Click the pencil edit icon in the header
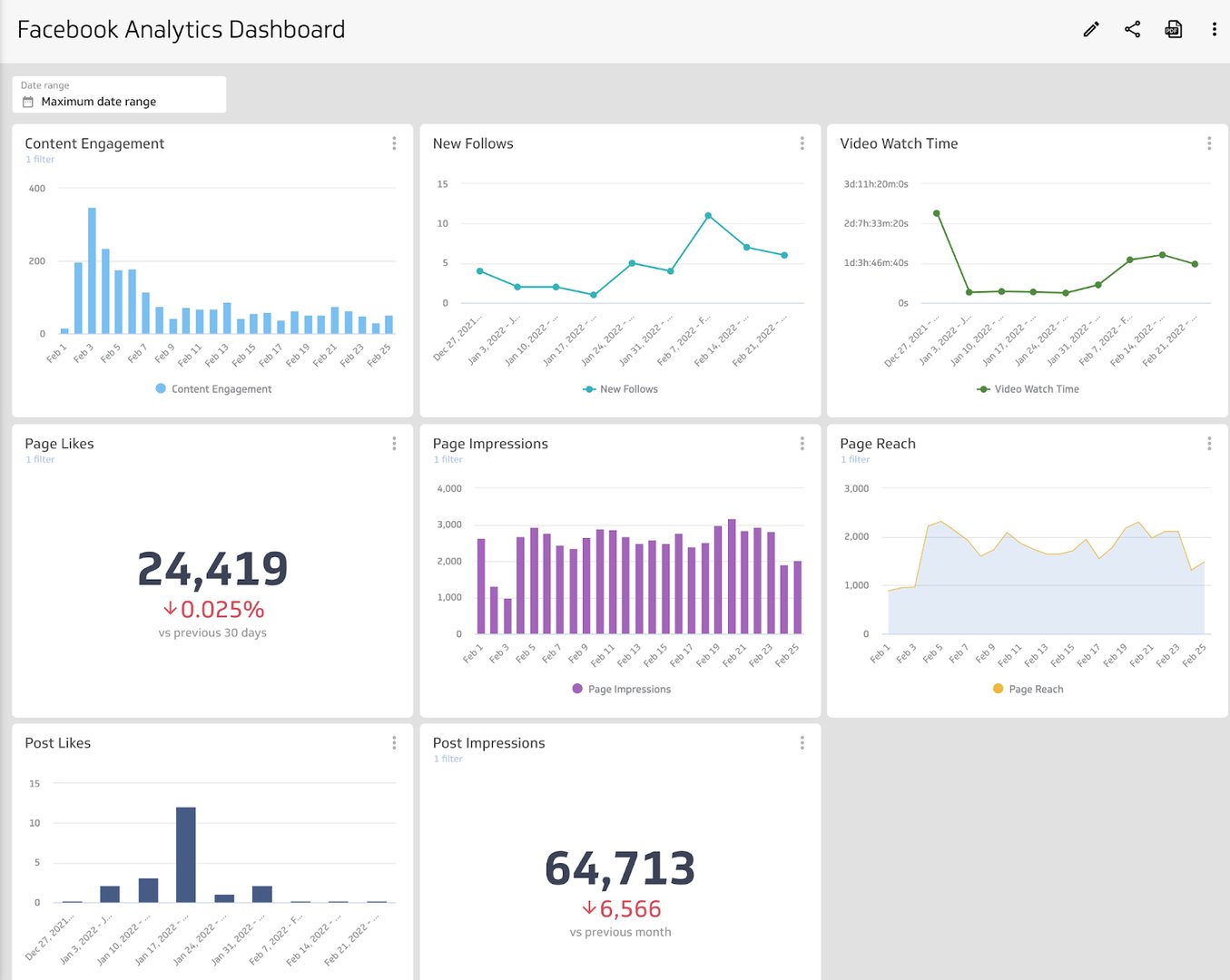Image resolution: width=1230 pixels, height=980 pixels. point(1089,29)
